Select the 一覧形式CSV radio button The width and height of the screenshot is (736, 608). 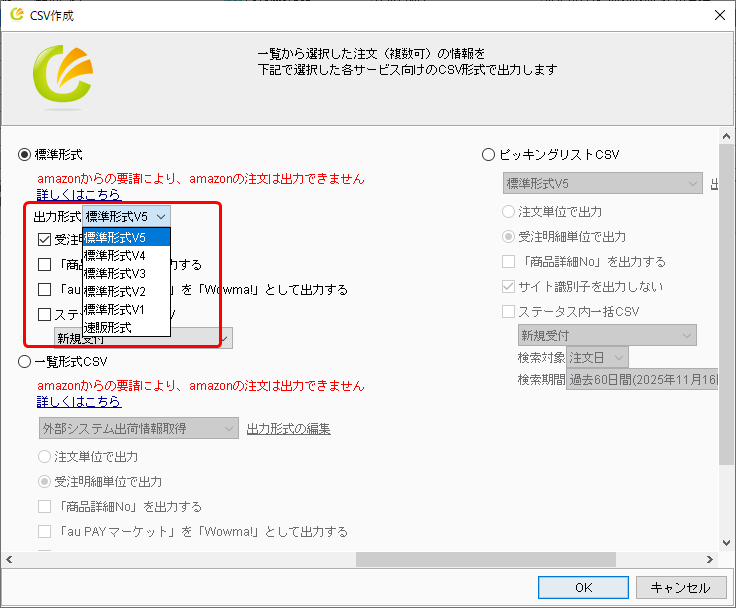point(25,363)
